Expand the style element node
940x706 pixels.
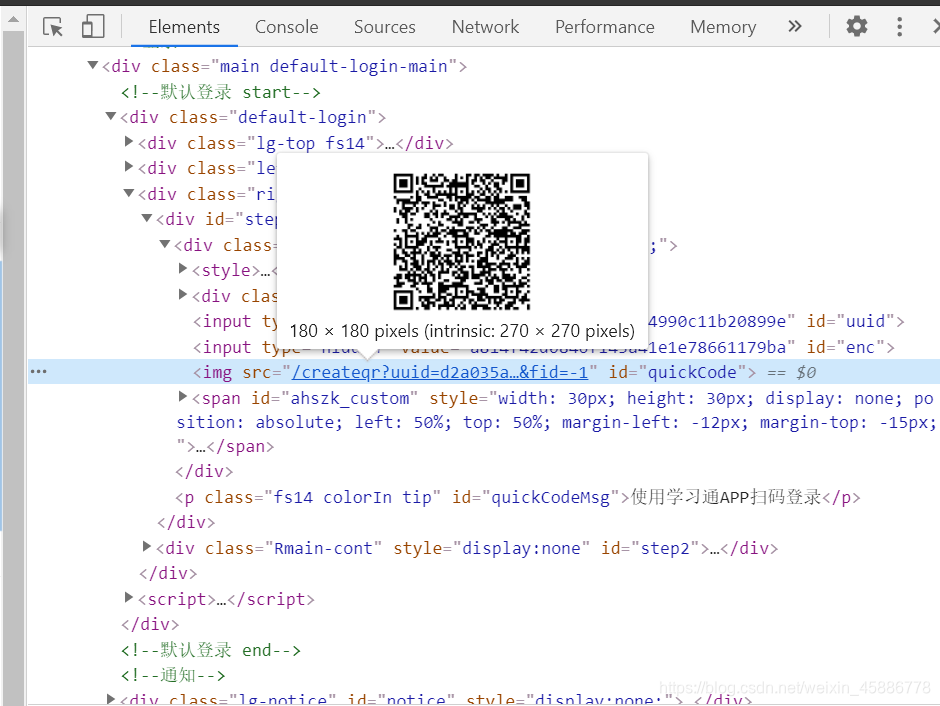click(183, 268)
